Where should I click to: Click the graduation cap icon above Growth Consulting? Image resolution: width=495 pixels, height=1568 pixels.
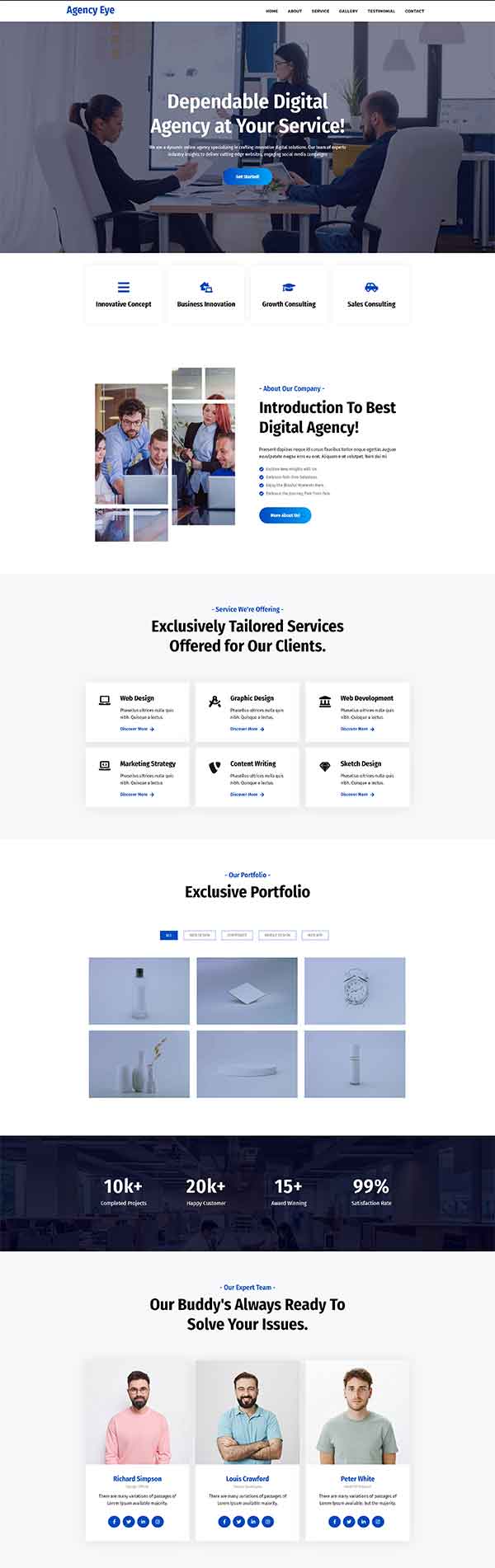click(288, 288)
